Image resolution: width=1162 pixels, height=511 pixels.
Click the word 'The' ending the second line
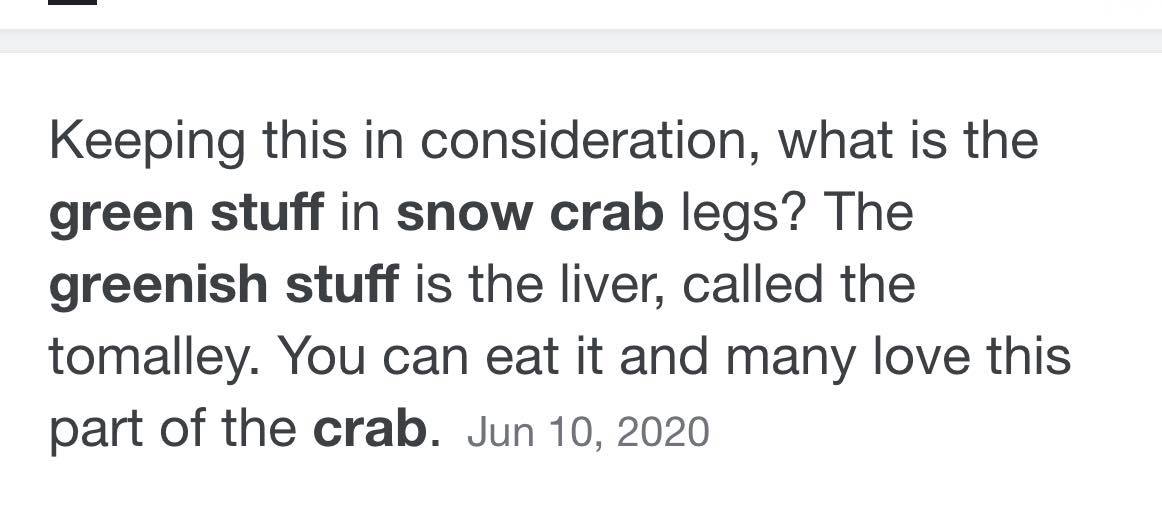(x=868, y=213)
